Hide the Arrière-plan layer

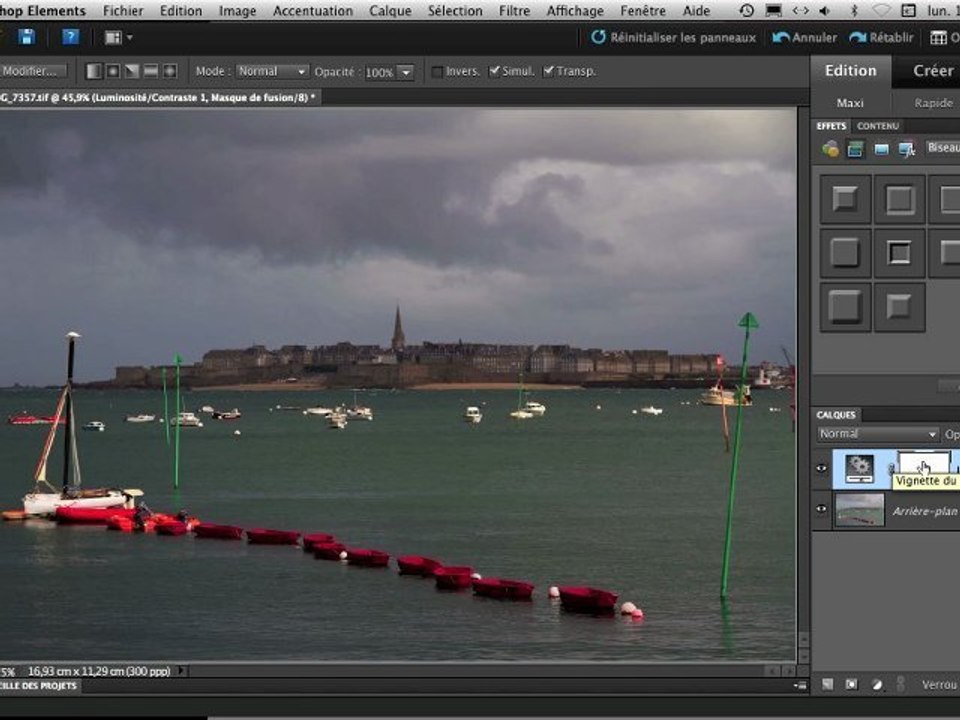pos(822,509)
